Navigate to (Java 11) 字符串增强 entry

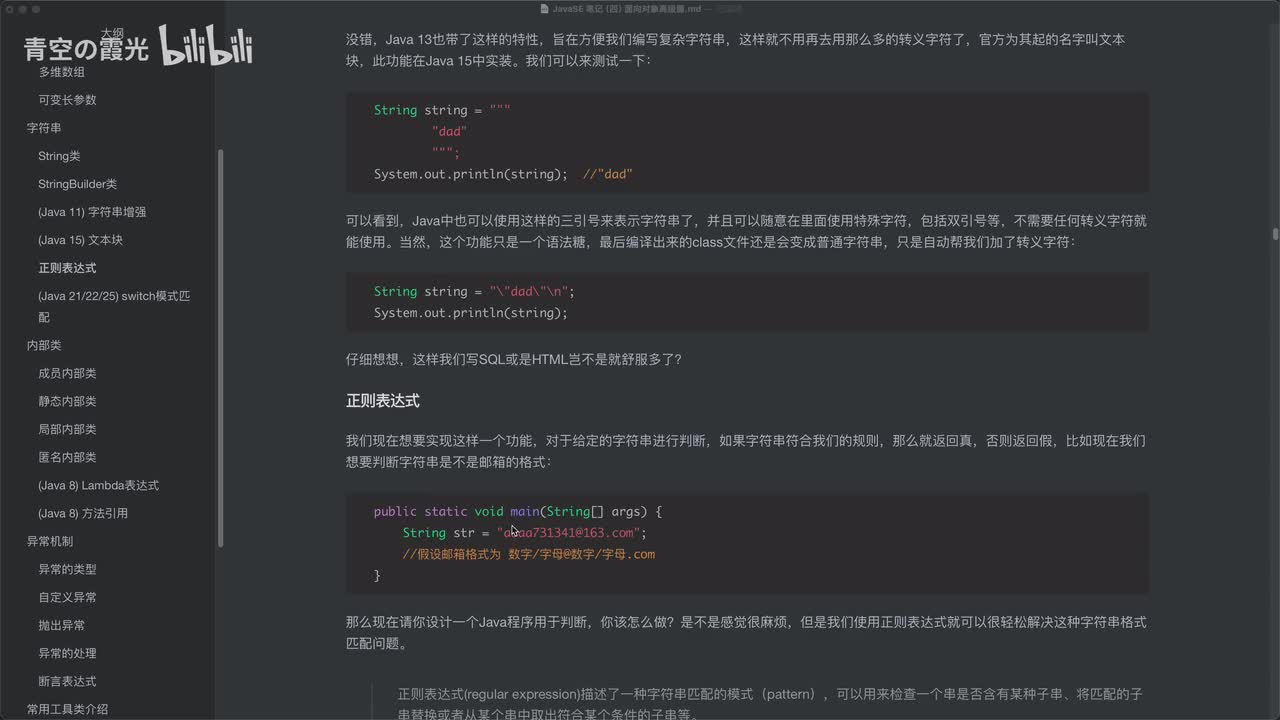[x=92, y=212]
